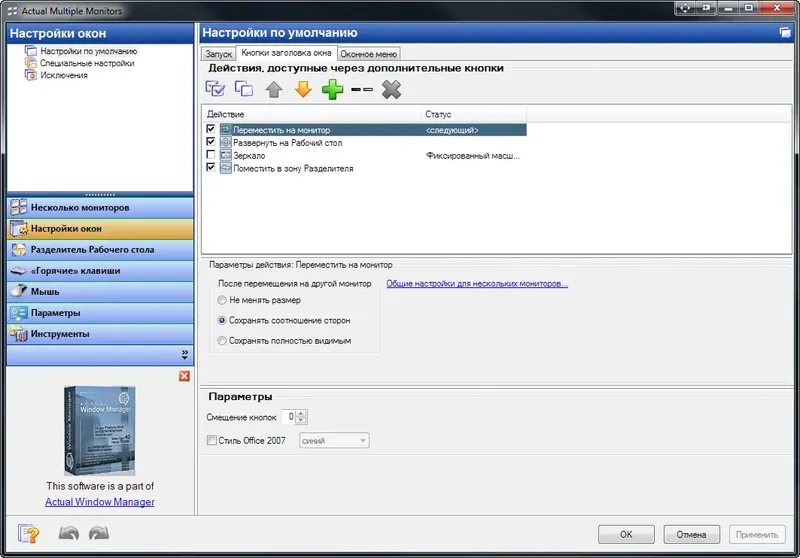Click the window icon in header right corner
The height and width of the screenshot is (558, 800).
[x=785, y=33]
